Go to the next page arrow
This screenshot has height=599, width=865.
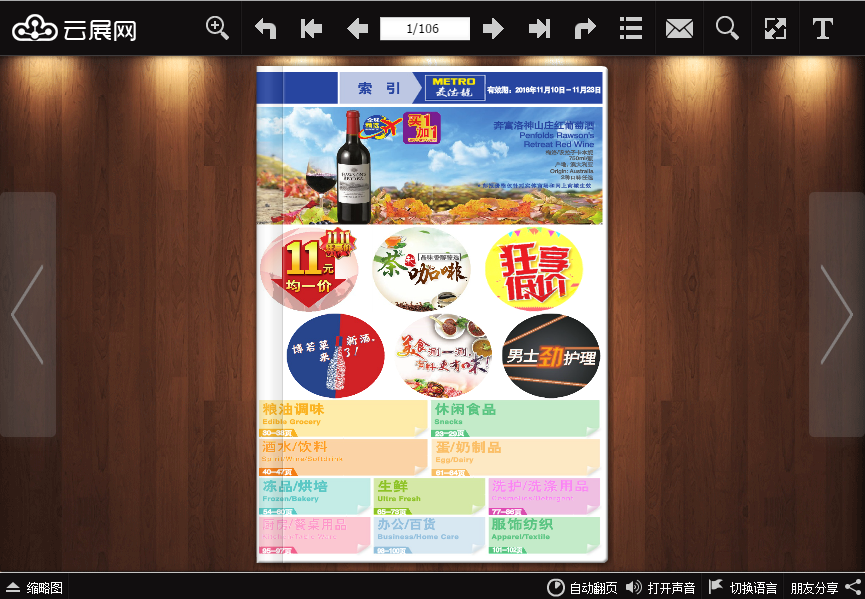pos(493,28)
